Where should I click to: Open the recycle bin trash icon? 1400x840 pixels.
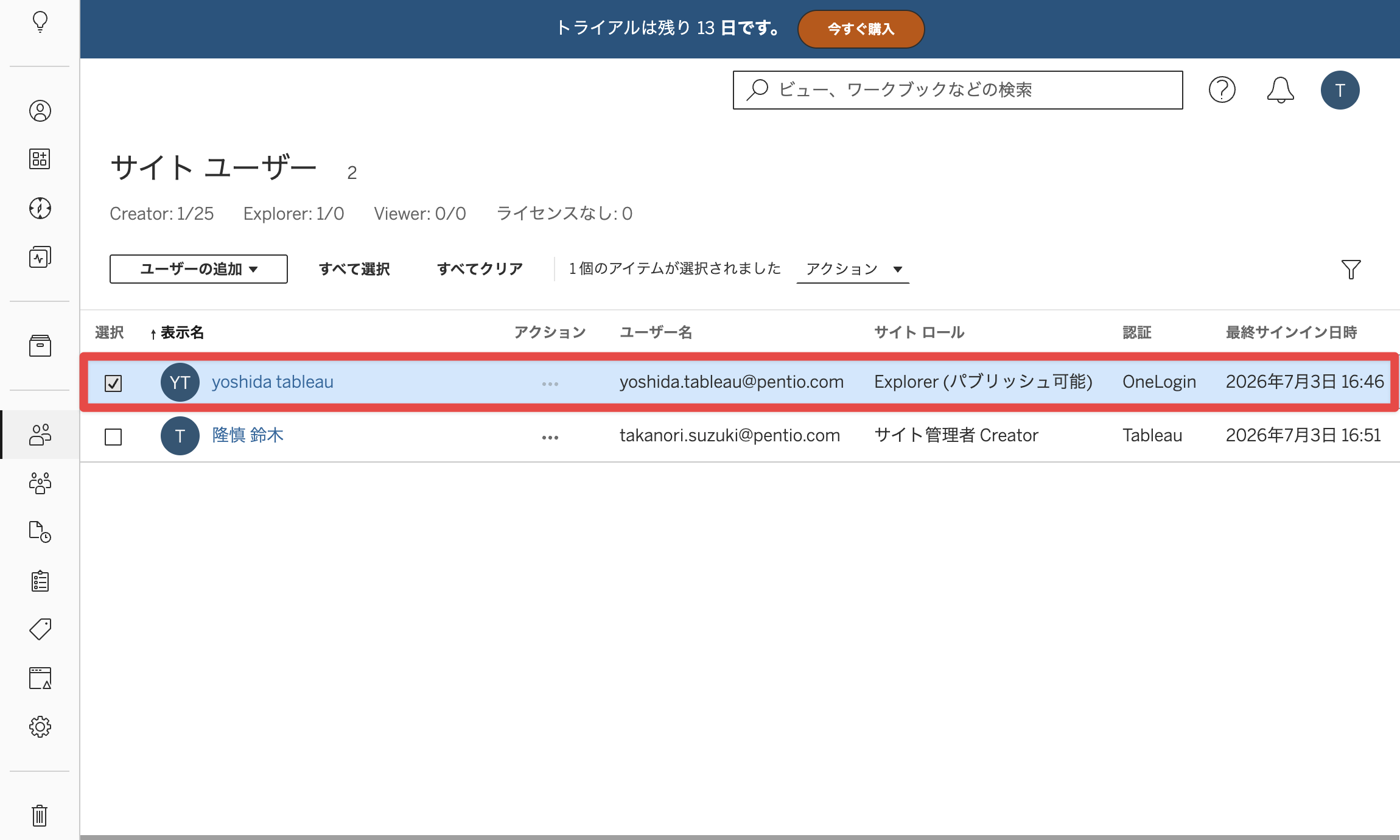(x=40, y=816)
